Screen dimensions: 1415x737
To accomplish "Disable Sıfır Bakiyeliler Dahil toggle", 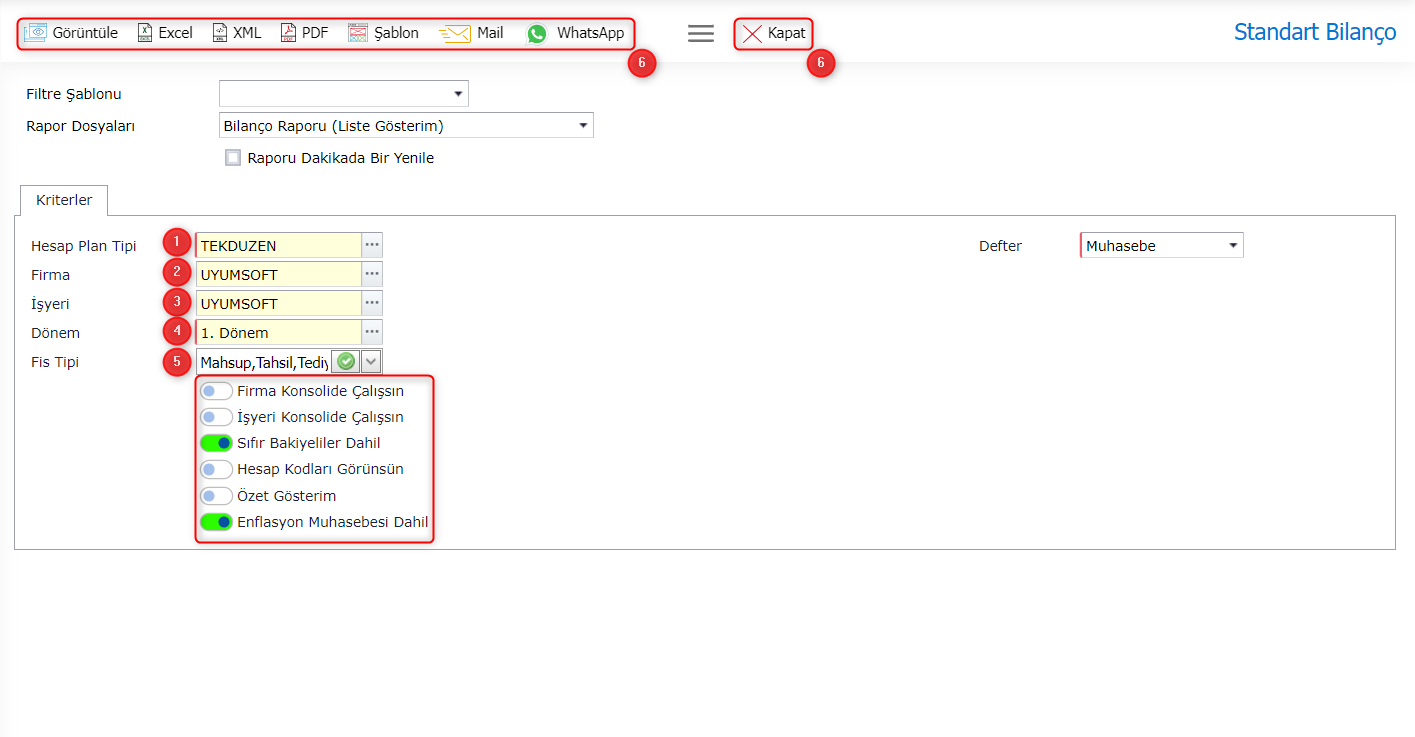I will (216, 443).
